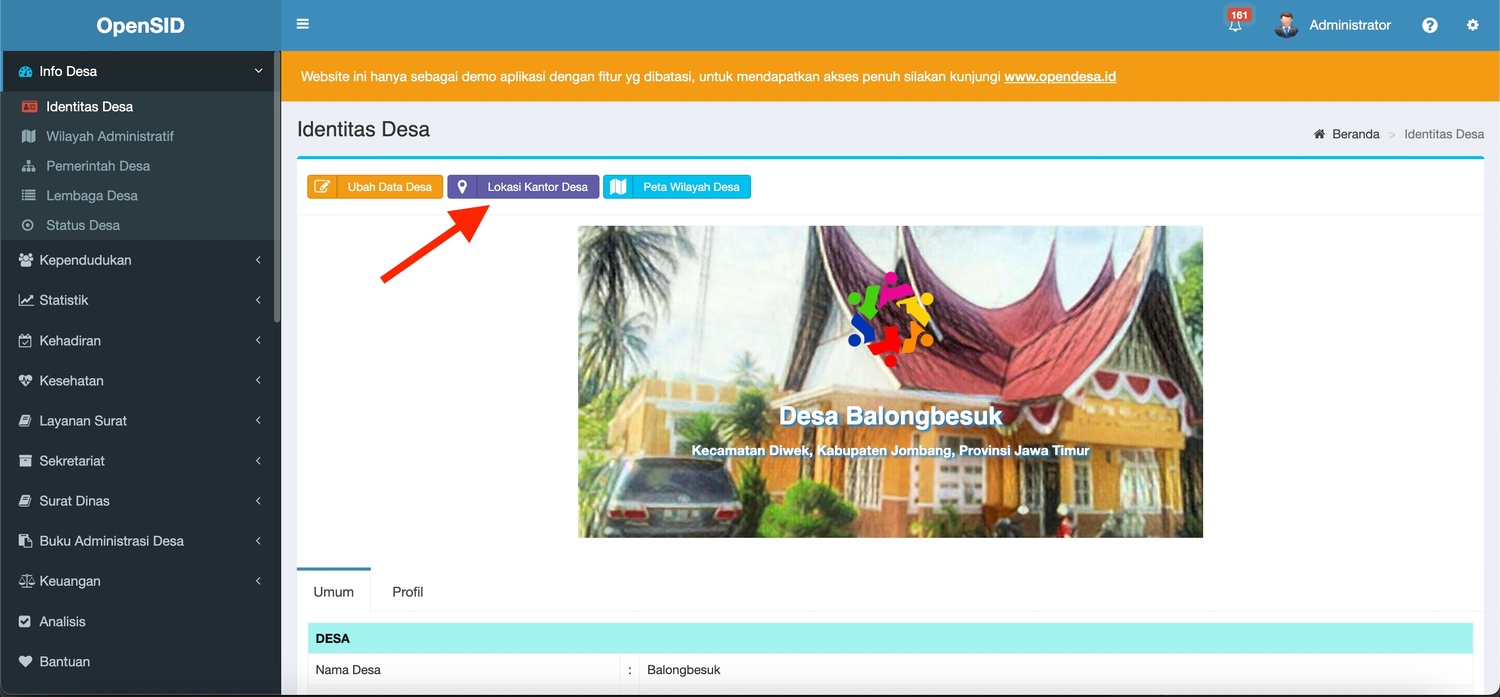Click the help question mark icon
This screenshot has height=697, width=1500.
1430,26
